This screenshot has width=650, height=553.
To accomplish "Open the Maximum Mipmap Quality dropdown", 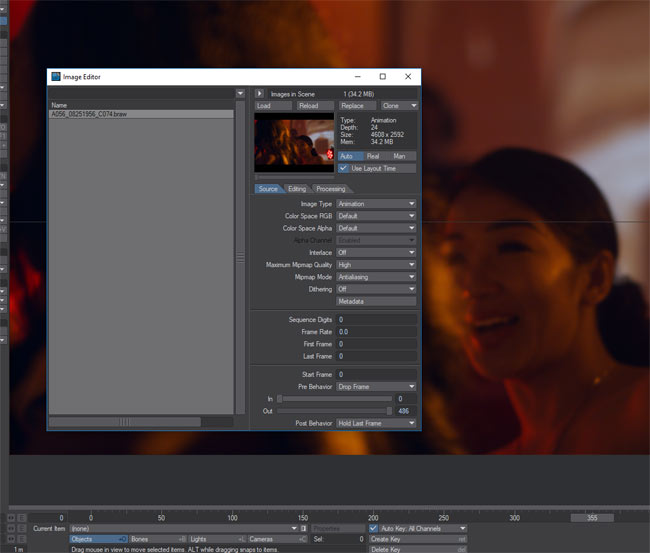I will (376, 265).
